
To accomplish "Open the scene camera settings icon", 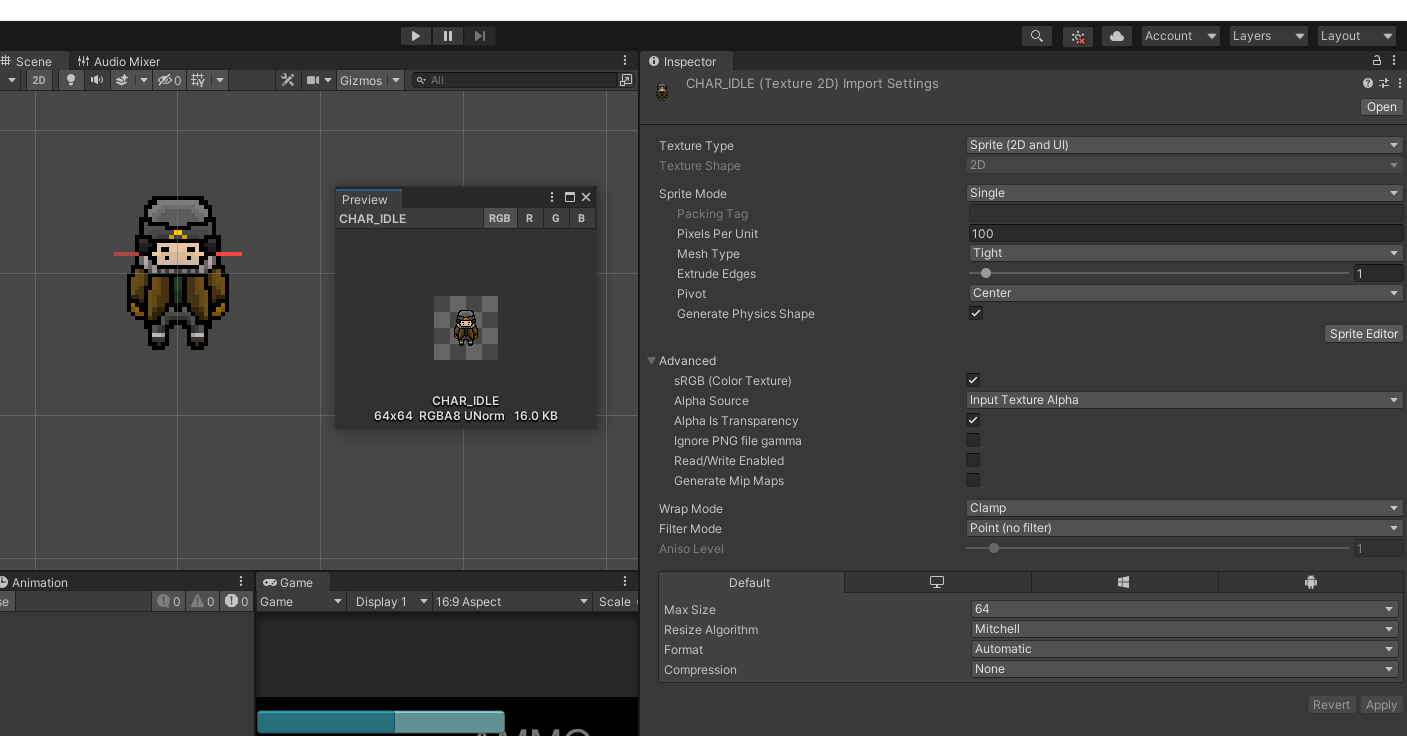I will 313,80.
